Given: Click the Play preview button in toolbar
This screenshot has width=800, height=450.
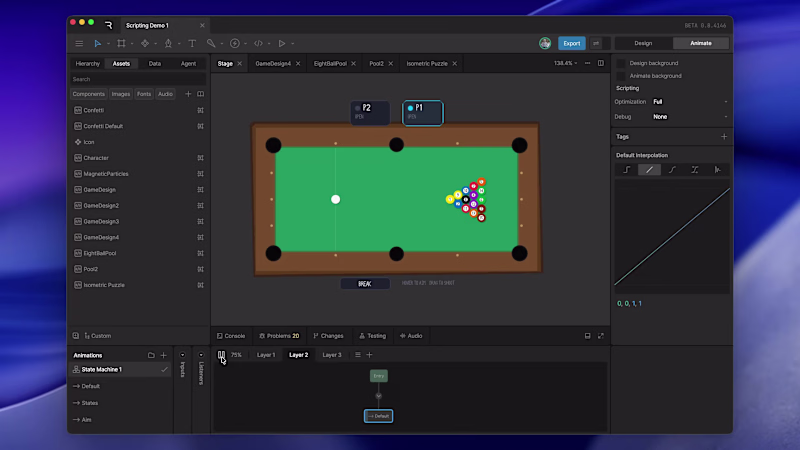Looking at the screenshot, I should [x=282, y=43].
